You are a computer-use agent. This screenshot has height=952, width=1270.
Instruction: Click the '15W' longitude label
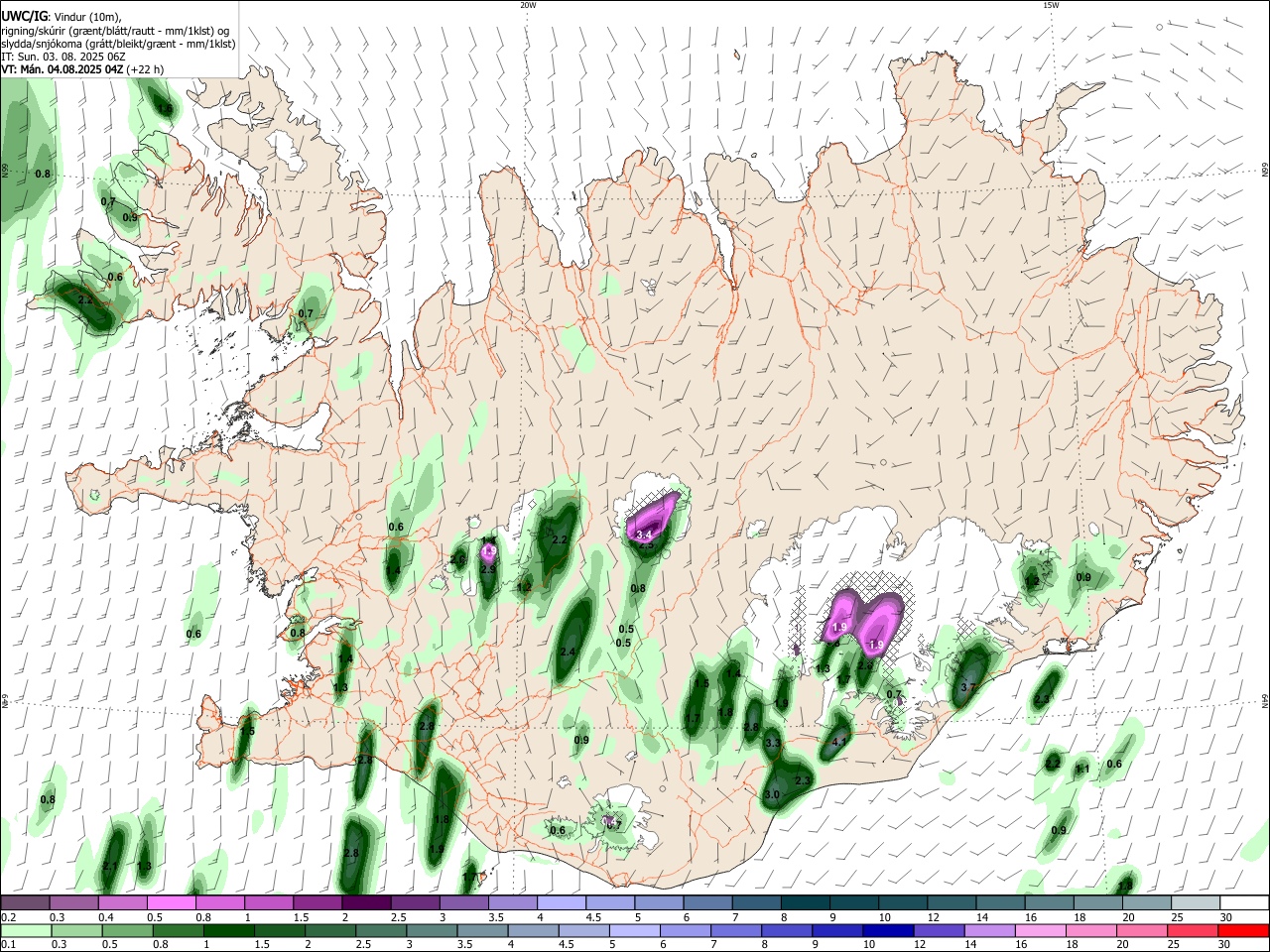tap(1051, 5)
